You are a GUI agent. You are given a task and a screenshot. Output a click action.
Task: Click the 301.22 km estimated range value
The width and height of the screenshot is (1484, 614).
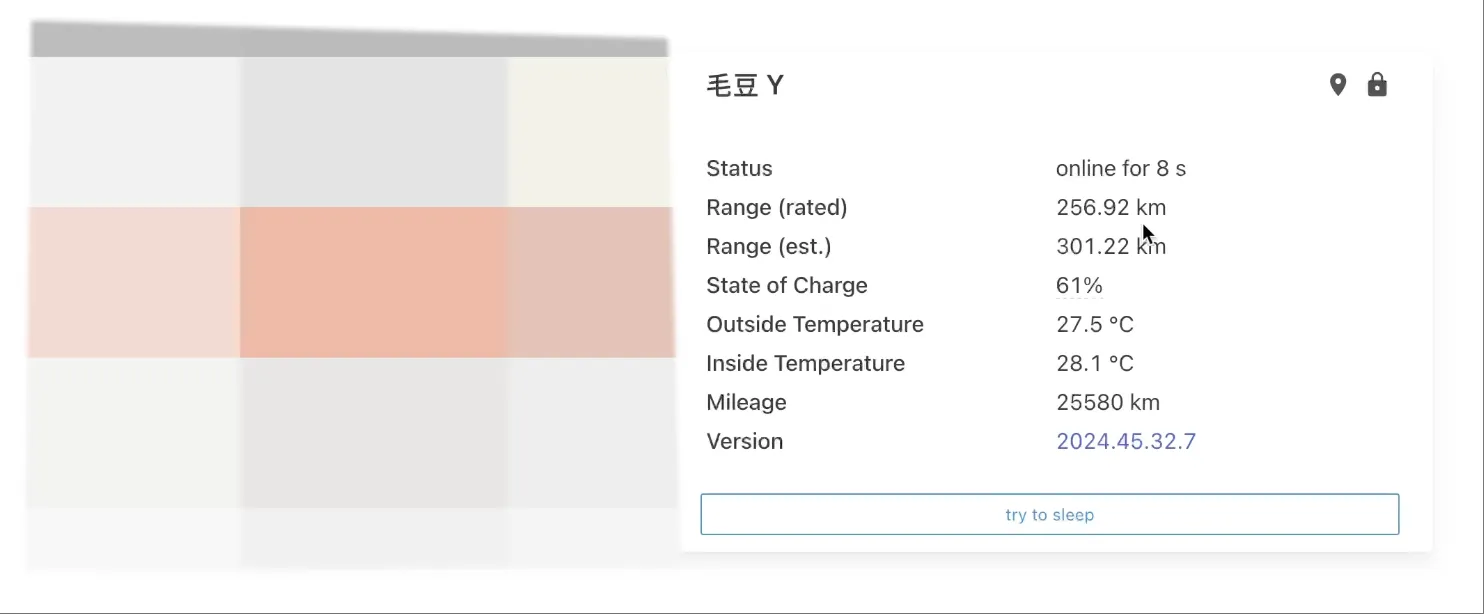click(x=1110, y=246)
